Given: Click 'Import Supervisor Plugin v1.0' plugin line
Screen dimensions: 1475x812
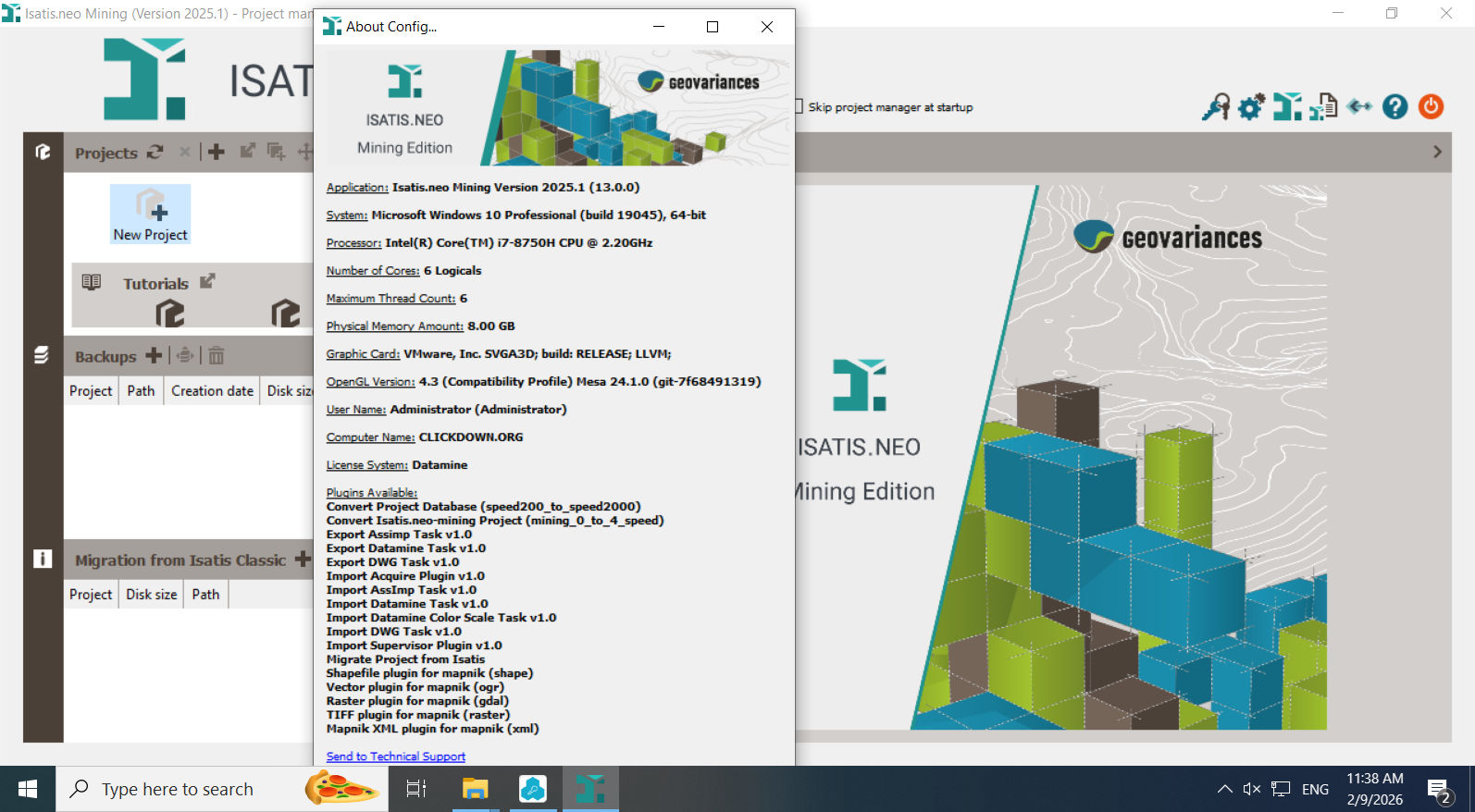Looking at the screenshot, I should (414, 646).
